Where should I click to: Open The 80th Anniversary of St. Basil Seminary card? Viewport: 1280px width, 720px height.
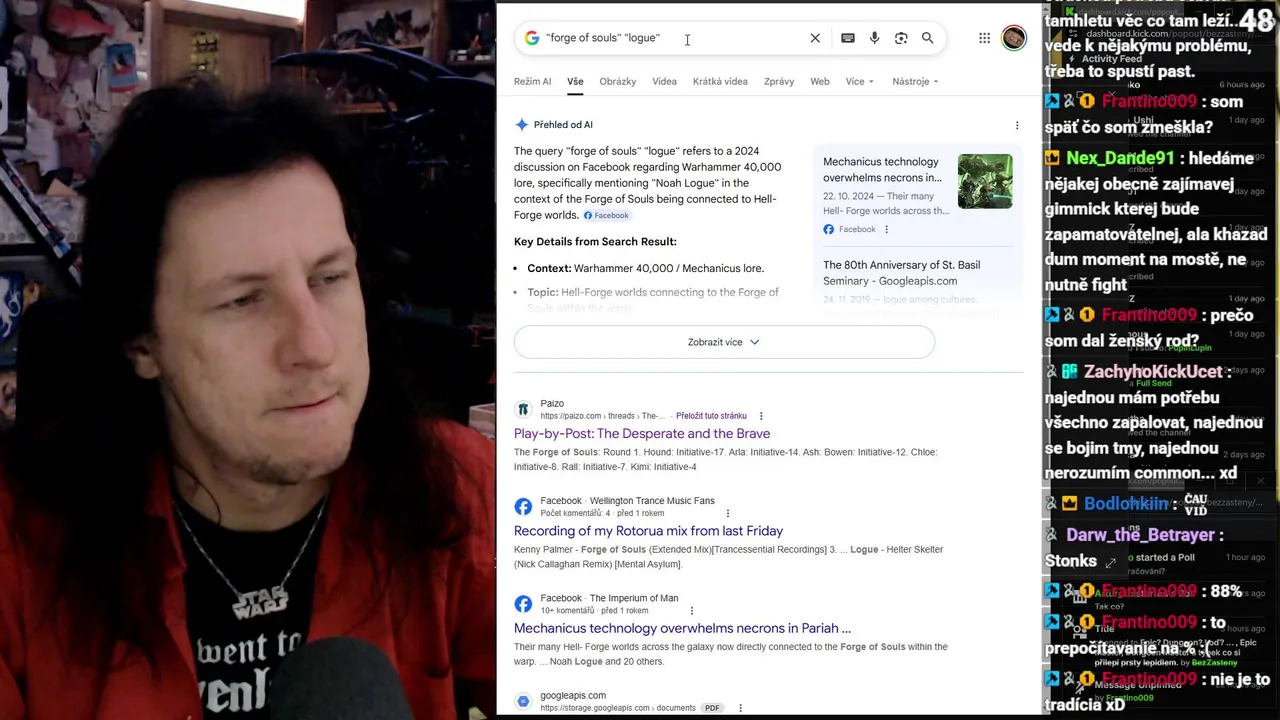coord(901,273)
